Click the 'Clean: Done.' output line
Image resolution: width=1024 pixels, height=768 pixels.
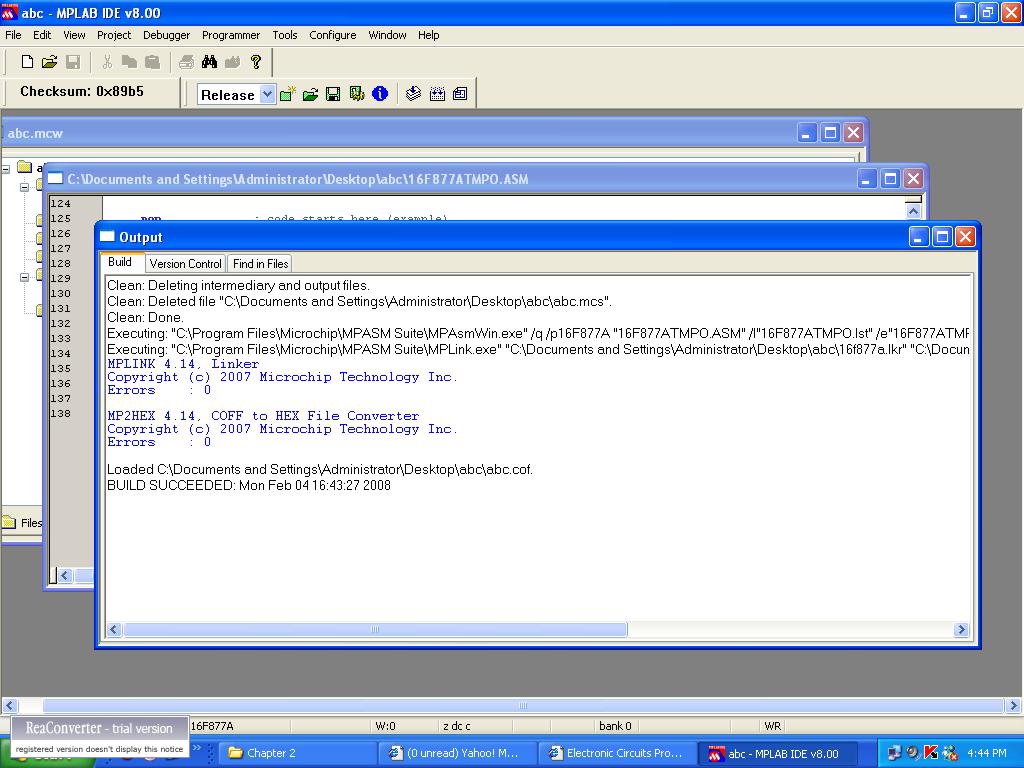click(x=145, y=317)
